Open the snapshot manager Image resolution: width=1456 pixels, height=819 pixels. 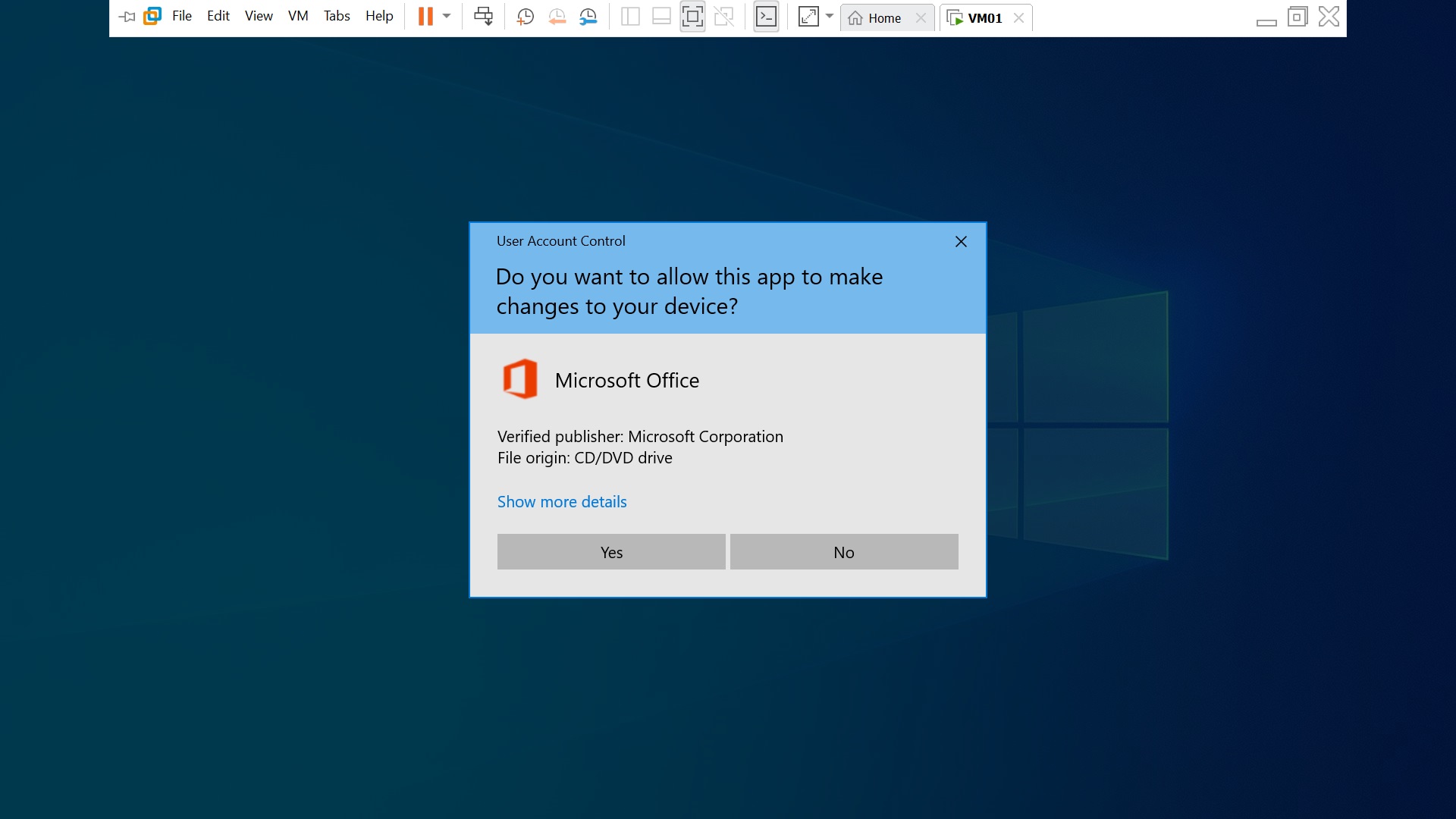pos(588,17)
